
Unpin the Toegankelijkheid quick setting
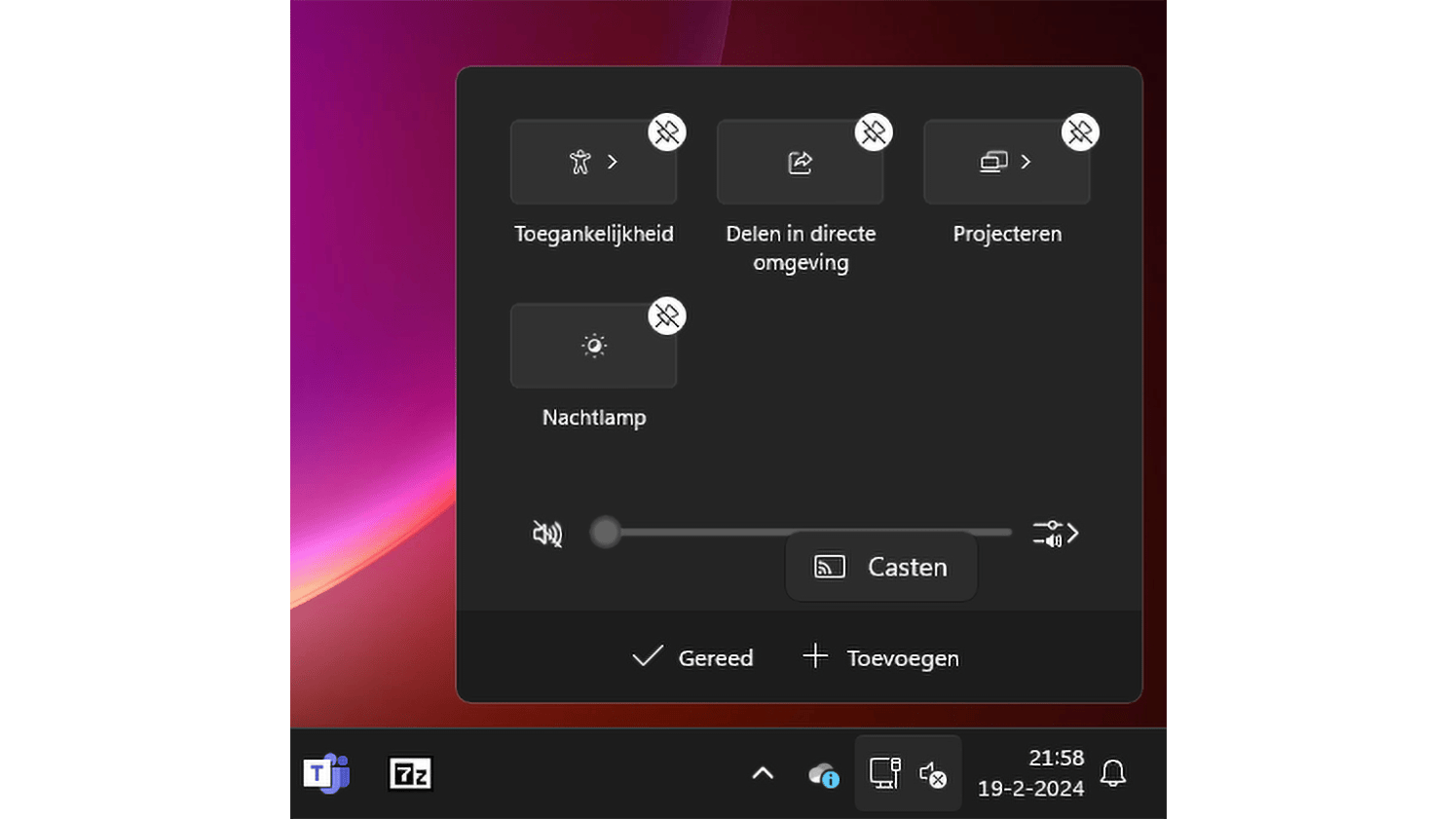coord(667,132)
